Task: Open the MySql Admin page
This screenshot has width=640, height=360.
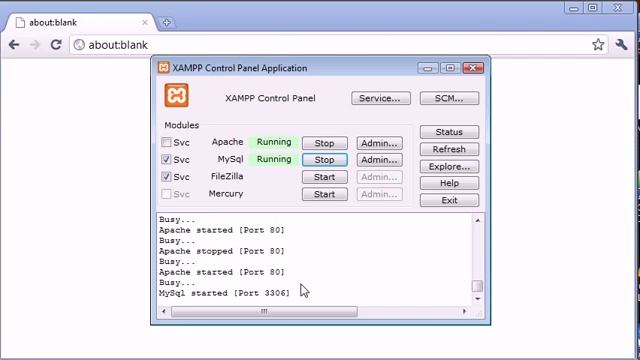Action: click(379, 160)
